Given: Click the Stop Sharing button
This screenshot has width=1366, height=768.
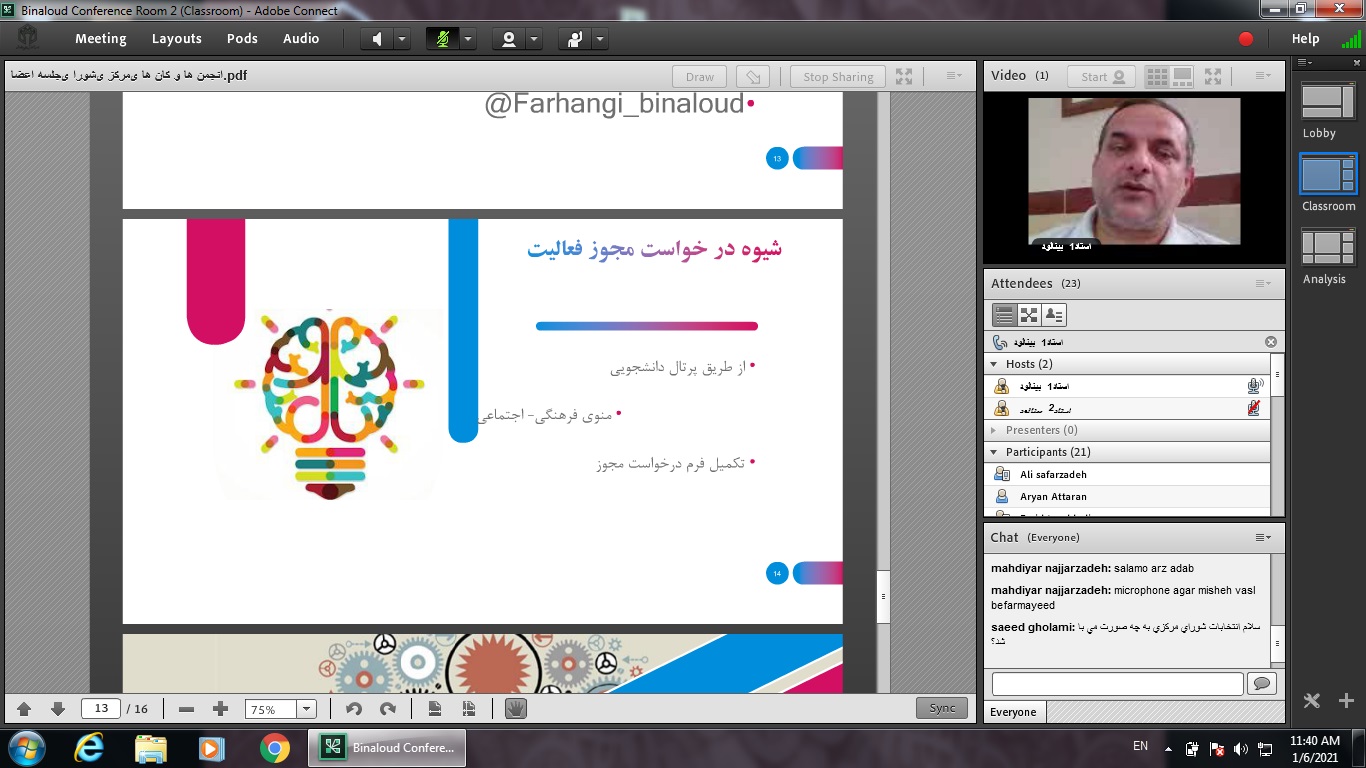Looking at the screenshot, I should 838,77.
